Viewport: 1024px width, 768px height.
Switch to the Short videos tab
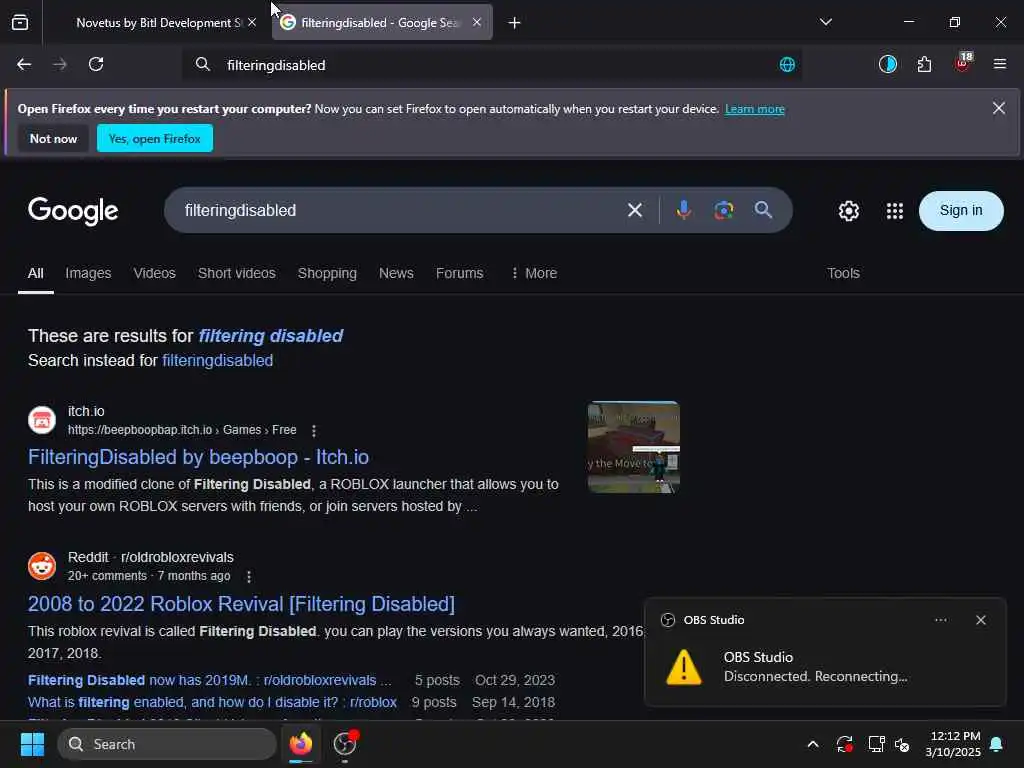(x=236, y=274)
